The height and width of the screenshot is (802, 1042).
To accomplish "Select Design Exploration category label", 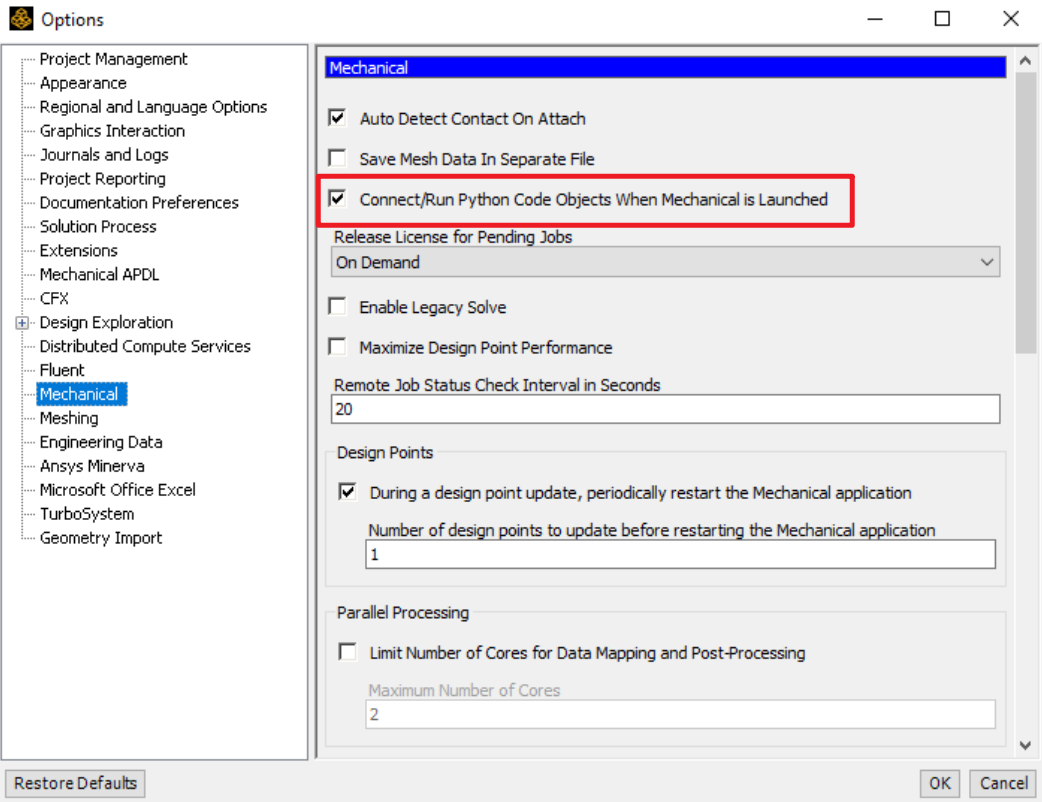I will coord(106,322).
